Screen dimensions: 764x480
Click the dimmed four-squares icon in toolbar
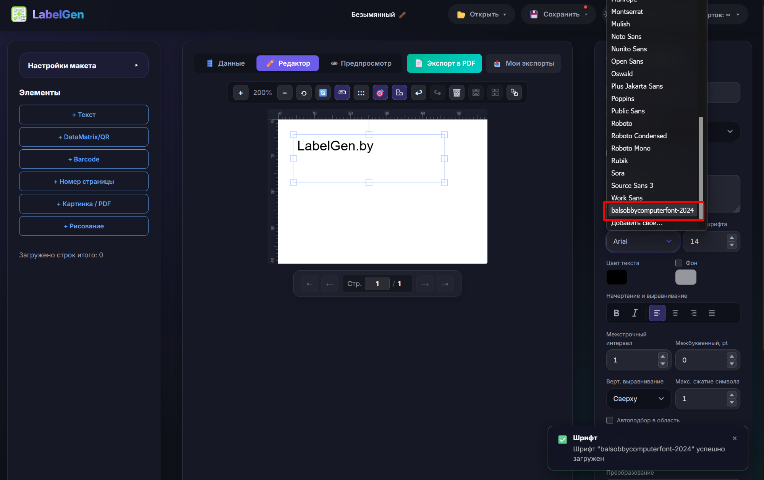(495, 93)
